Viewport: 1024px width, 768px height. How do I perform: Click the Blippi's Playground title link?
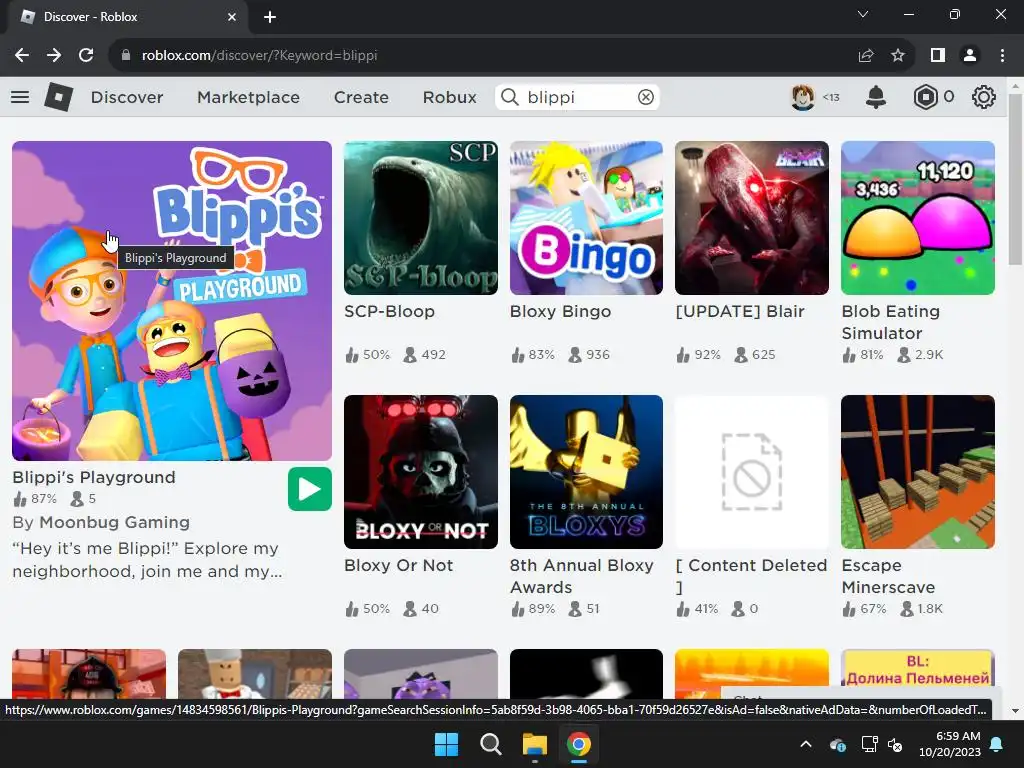(94, 477)
